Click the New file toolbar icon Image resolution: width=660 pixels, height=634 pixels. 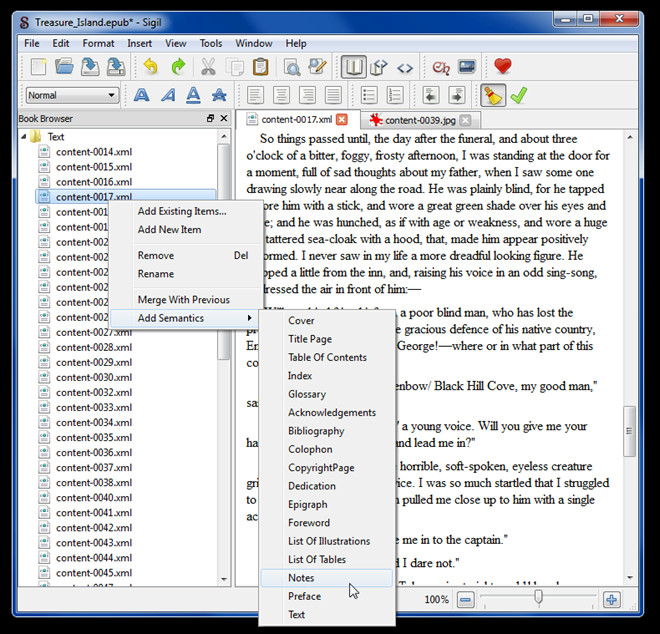pyautogui.click(x=39, y=67)
